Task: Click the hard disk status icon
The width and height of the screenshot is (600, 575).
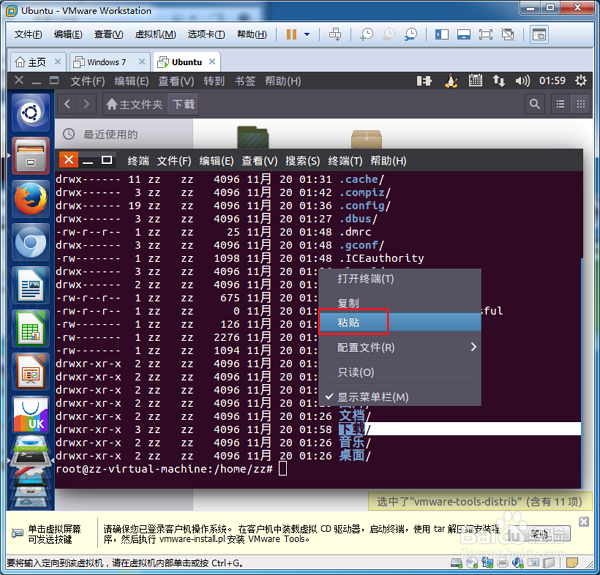Action: point(456,563)
